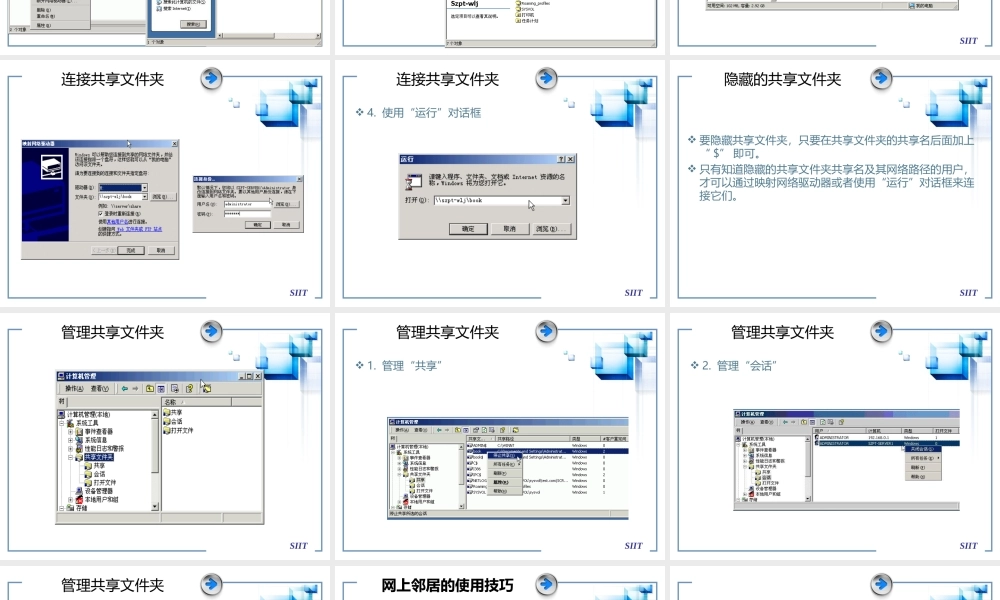The height and width of the screenshot is (600, 1000).
Task: Click the round arrow icon on 隐藏的共享文件夹 slide
Action: pyautogui.click(x=881, y=79)
